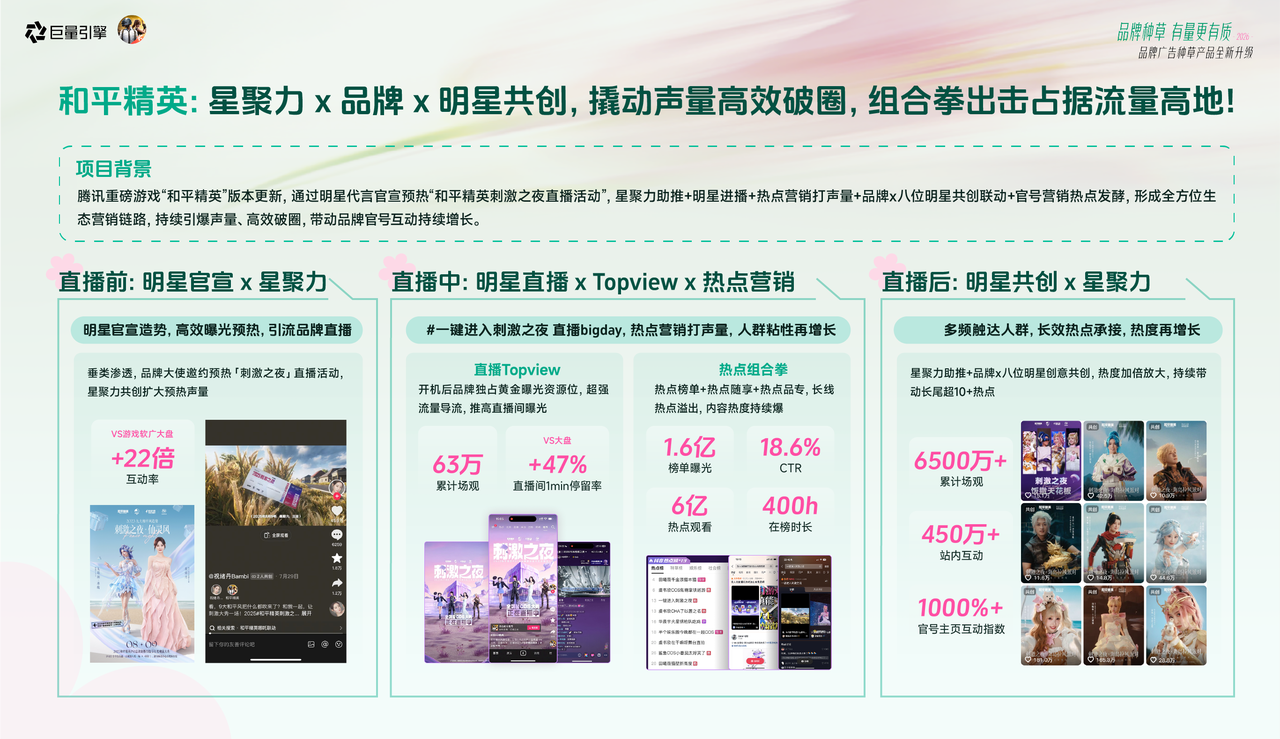This screenshot has height=739, width=1280.
Task: Tap the comment bubble icon in the Bambi video
Action: pyautogui.click(x=337, y=534)
